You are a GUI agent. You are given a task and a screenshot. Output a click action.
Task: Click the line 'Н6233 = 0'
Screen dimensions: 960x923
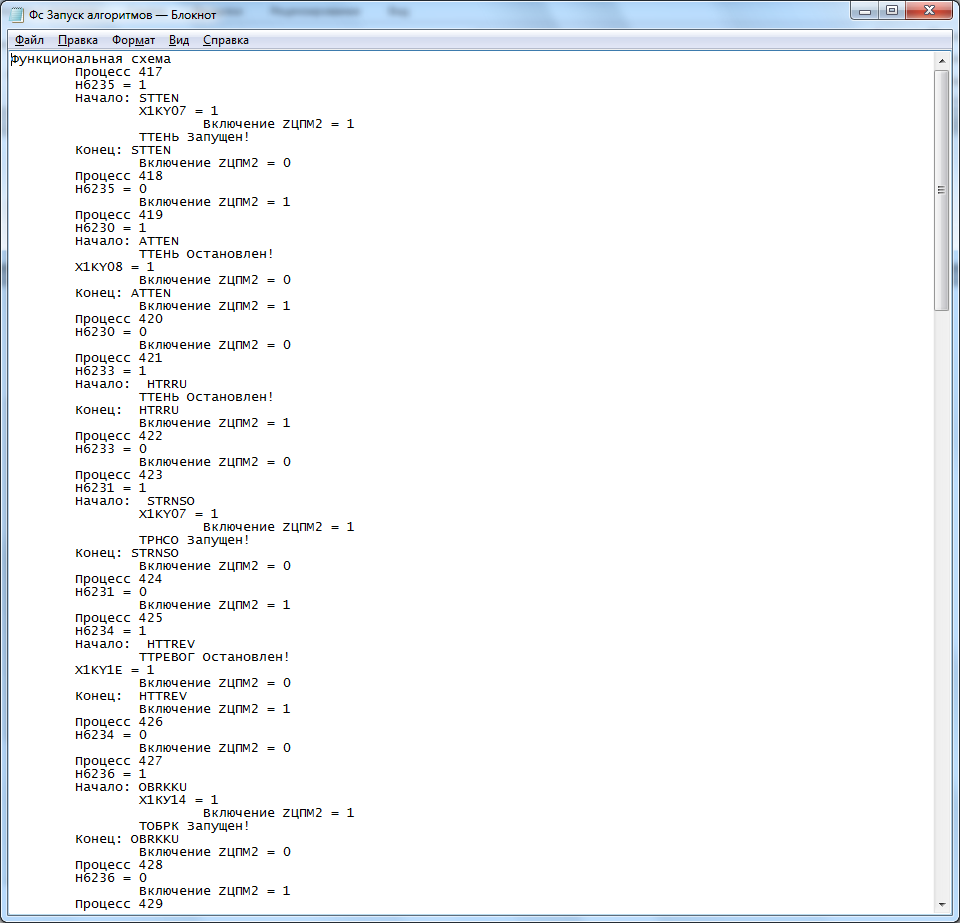point(111,449)
